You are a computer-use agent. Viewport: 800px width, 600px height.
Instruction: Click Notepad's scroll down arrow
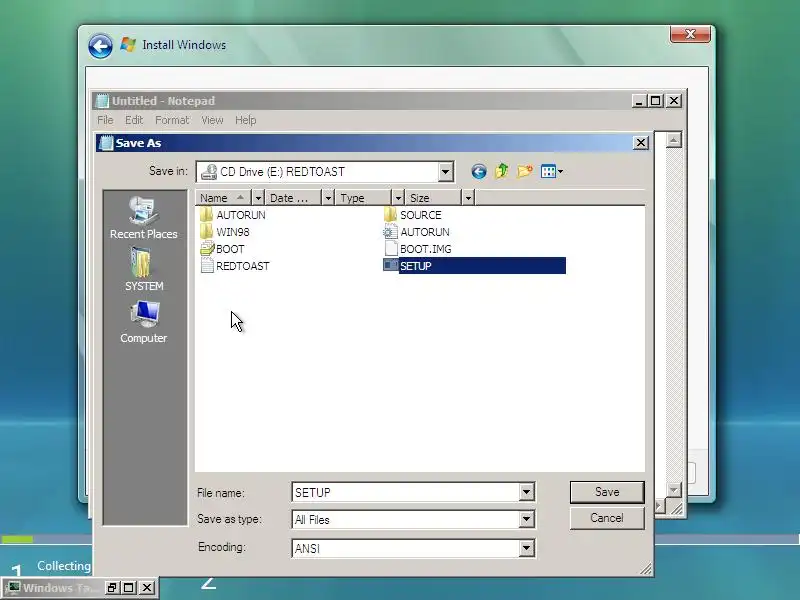pyautogui.click(x=674, y=490)
